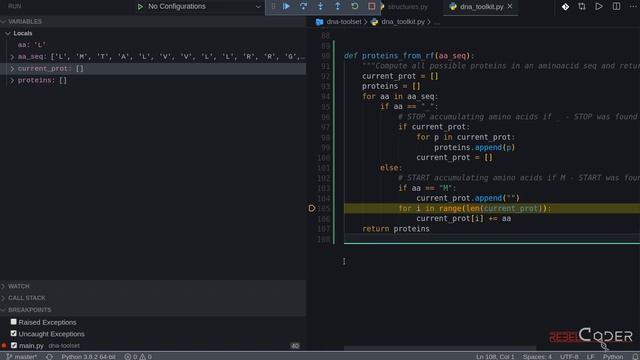Select the aa: 'L' variable
This screenshot has height=360, width=640.
coord(32,45)
